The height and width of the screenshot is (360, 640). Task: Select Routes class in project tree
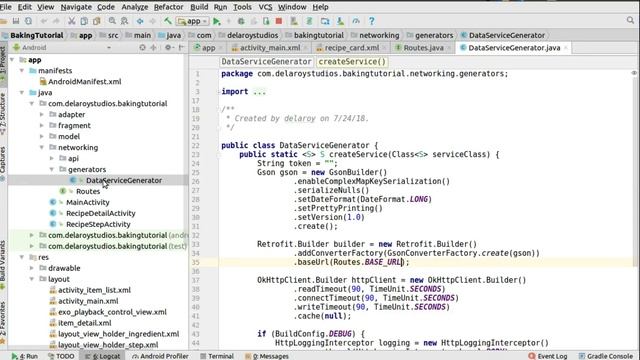88,191
